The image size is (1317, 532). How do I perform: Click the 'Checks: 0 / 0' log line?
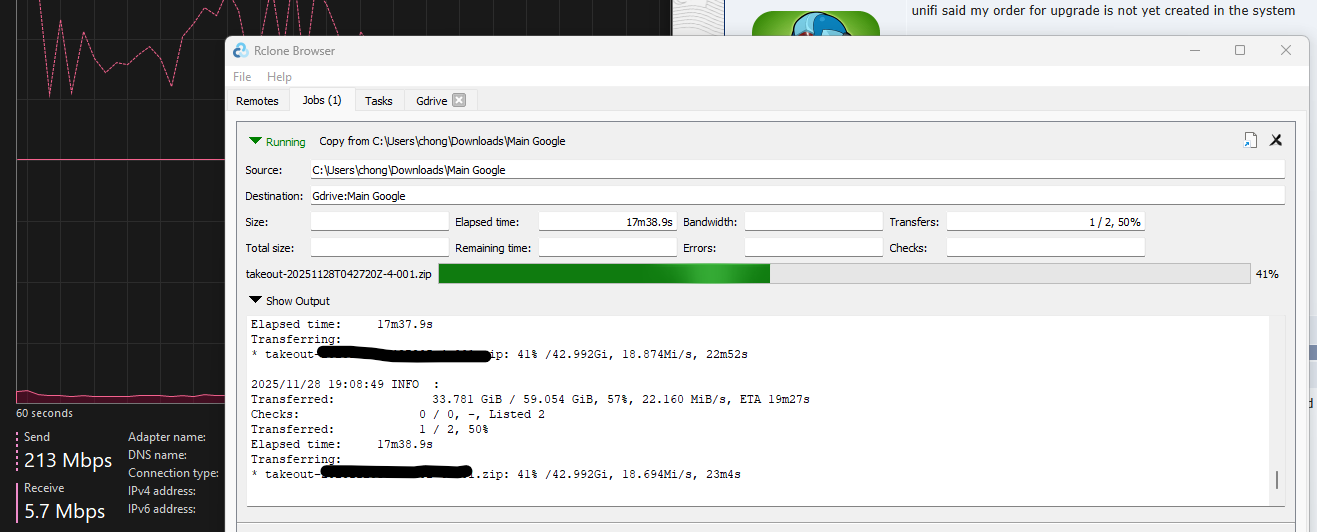[398, 414]
